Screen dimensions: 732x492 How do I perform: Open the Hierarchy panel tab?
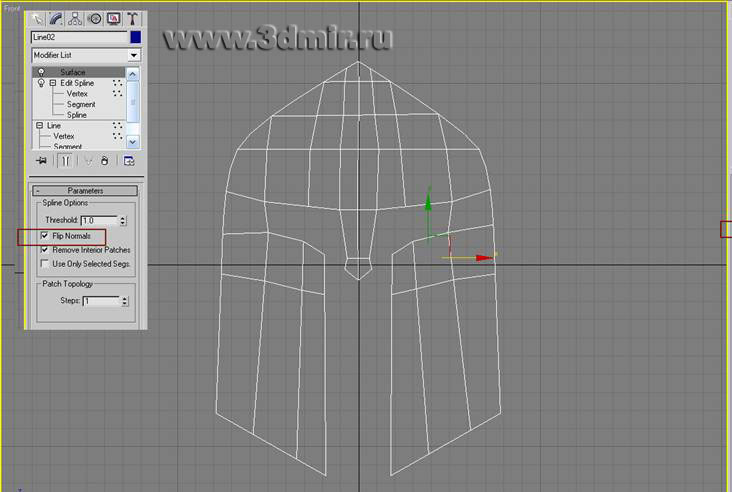[x=75, y=19]
